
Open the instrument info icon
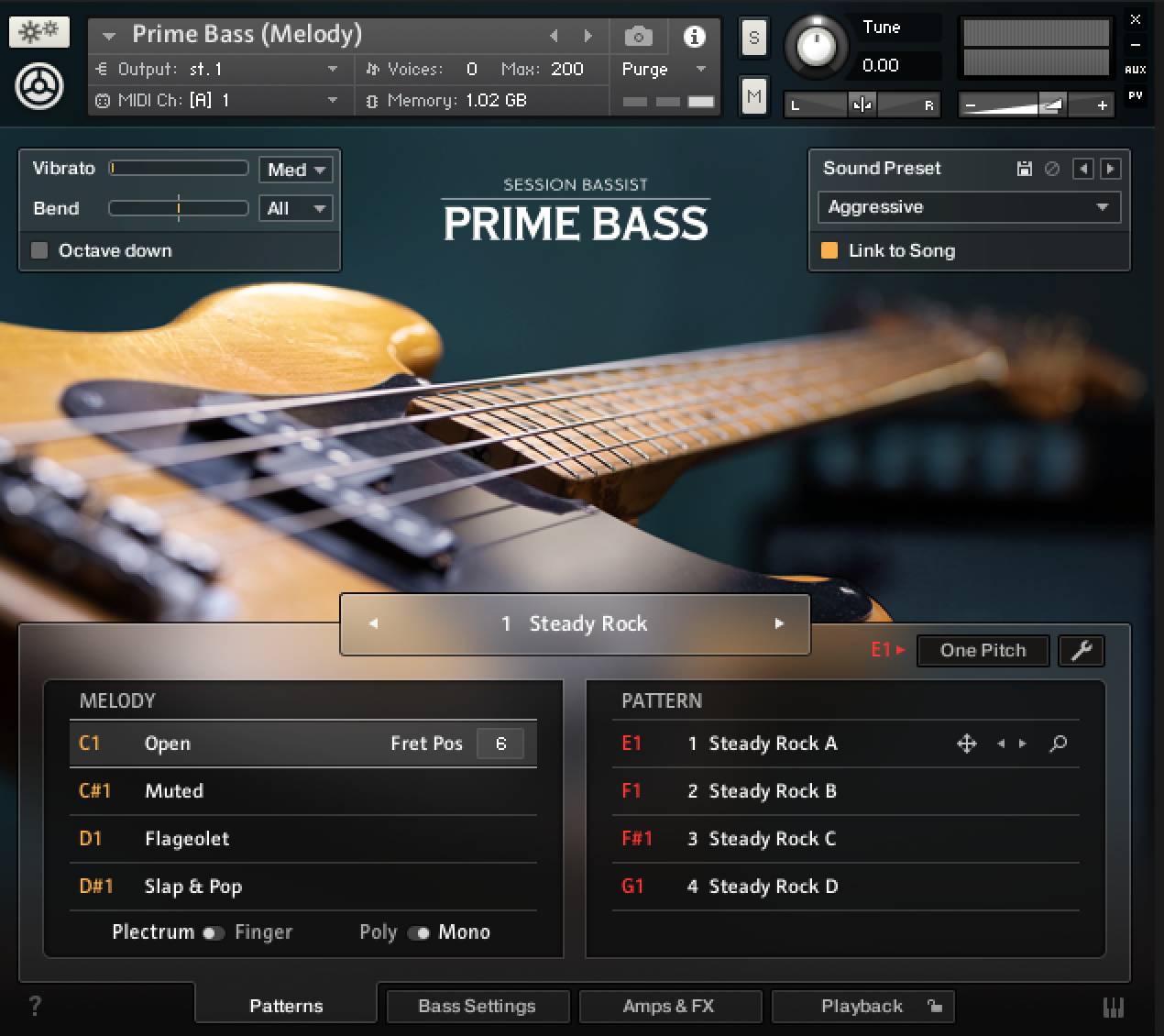[694, 37]
